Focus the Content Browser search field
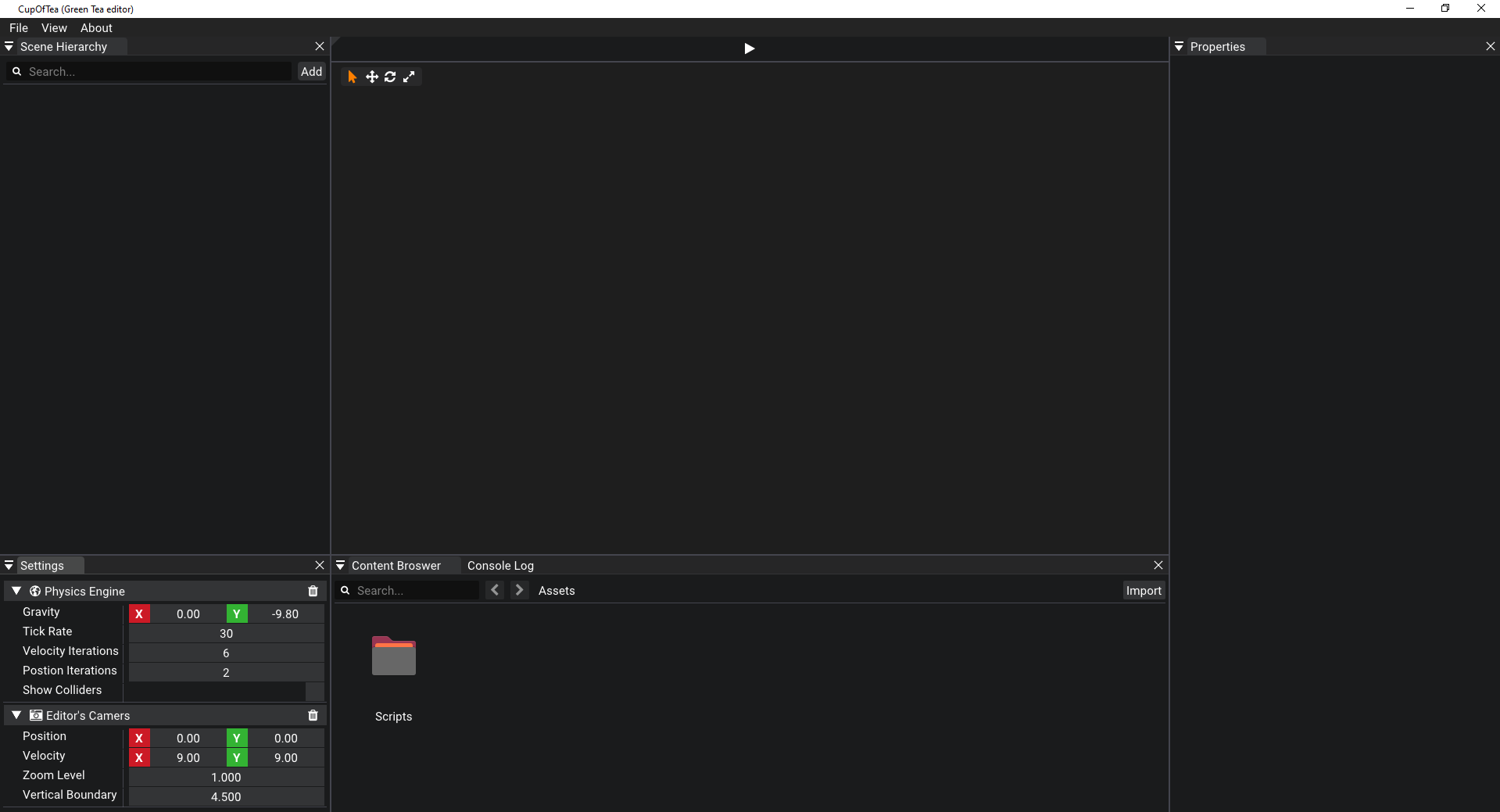 click(416, 591)
